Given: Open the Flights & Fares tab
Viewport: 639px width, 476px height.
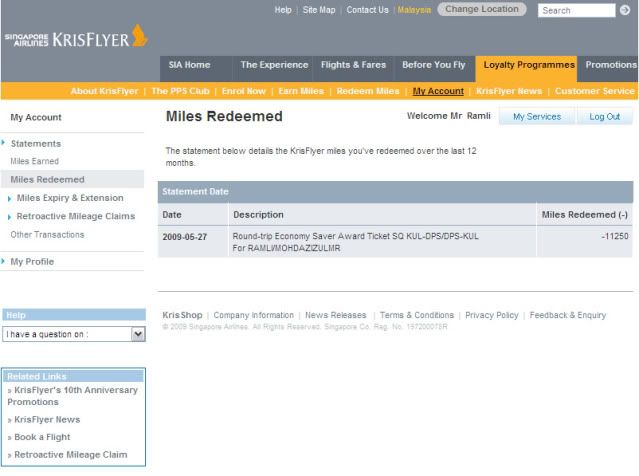Looking at the screenshot, I should pyautogui.click(x=353, y=65).
